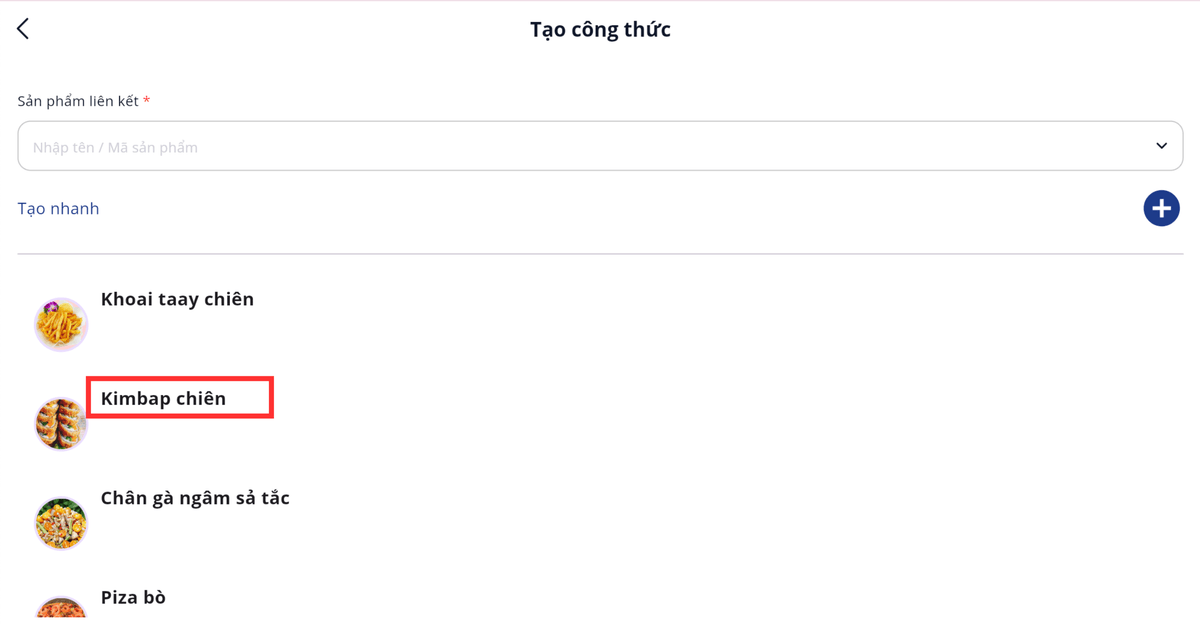Click the red required asterisk
Viewport: 1200px width, 624px height.
pyautogui.click(x=147, y=100)
